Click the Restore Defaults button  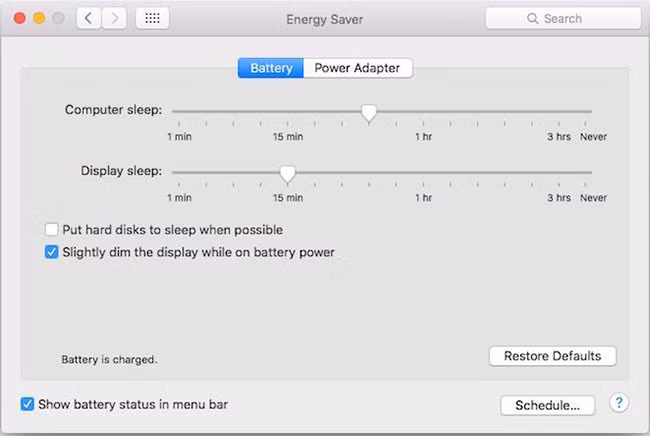coord(552,356)
